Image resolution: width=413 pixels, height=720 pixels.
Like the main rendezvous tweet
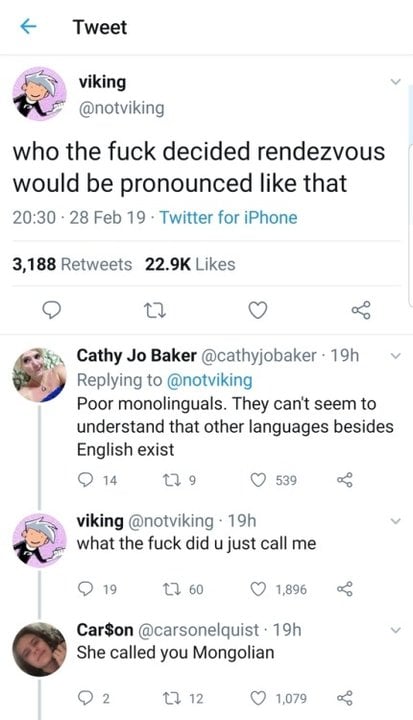(x=258, y=311)
